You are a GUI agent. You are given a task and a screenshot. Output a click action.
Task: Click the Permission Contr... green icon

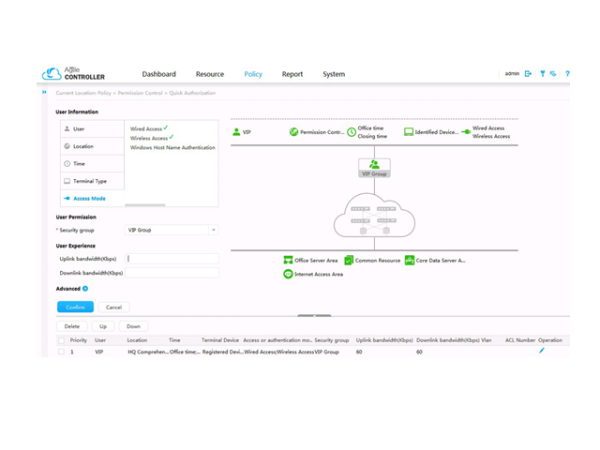[293, 132]
